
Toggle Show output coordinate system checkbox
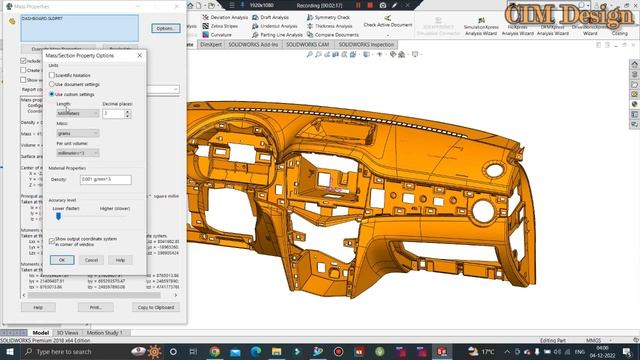[52, 241]
